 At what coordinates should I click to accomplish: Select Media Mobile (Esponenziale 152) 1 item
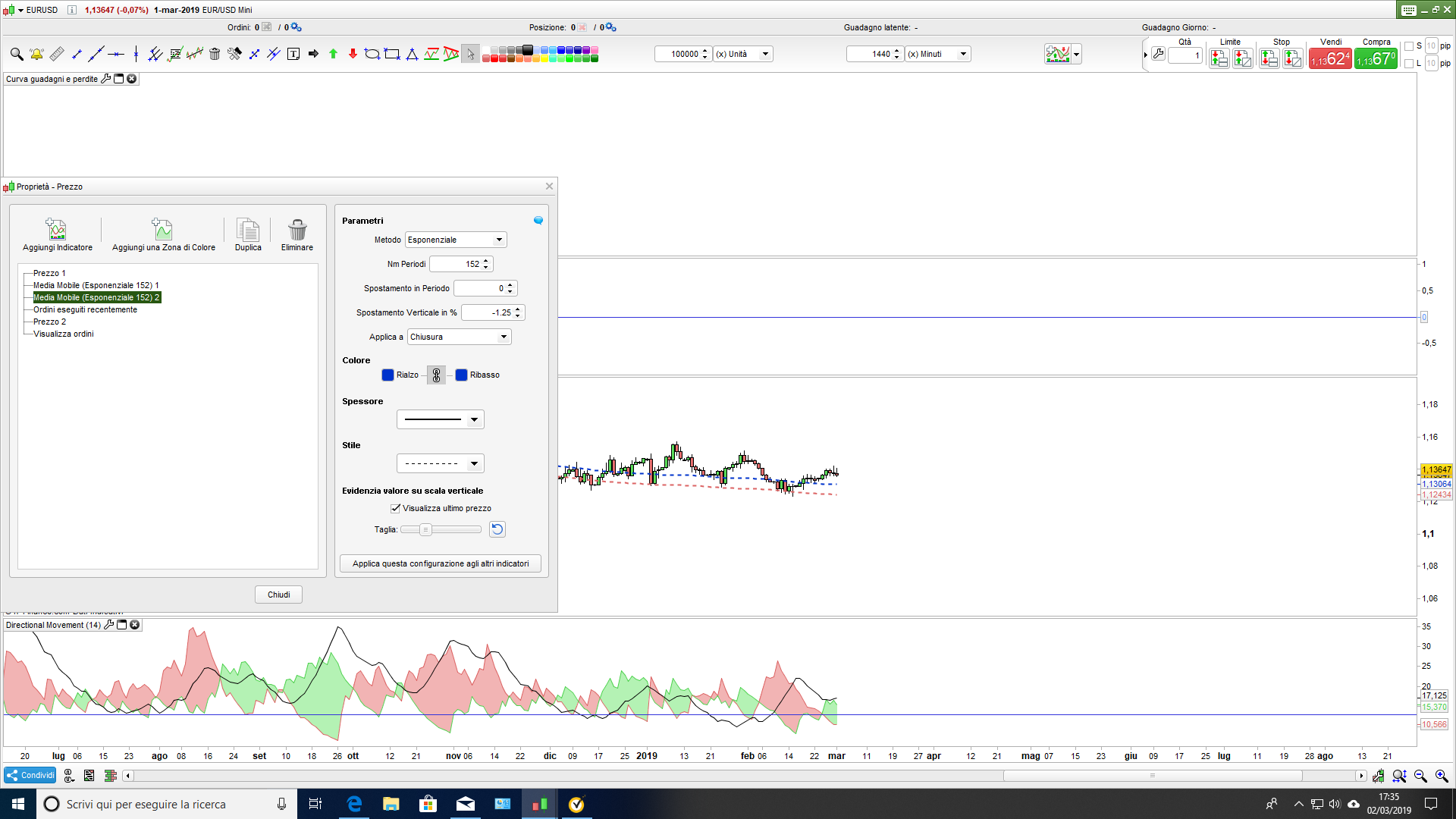pyautogui.click(x=96, y=285)
